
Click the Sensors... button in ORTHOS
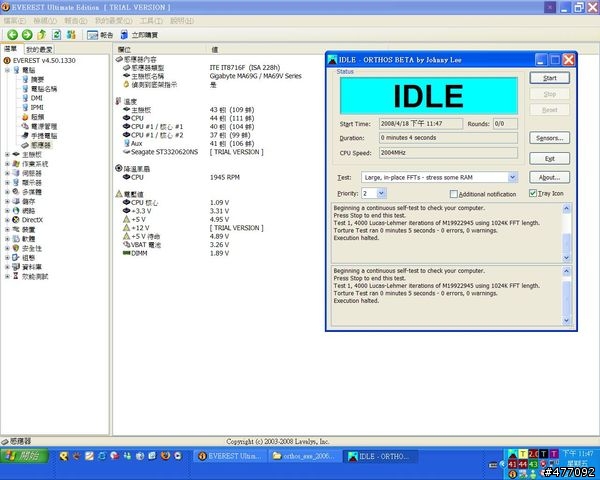tap(549, 138)
